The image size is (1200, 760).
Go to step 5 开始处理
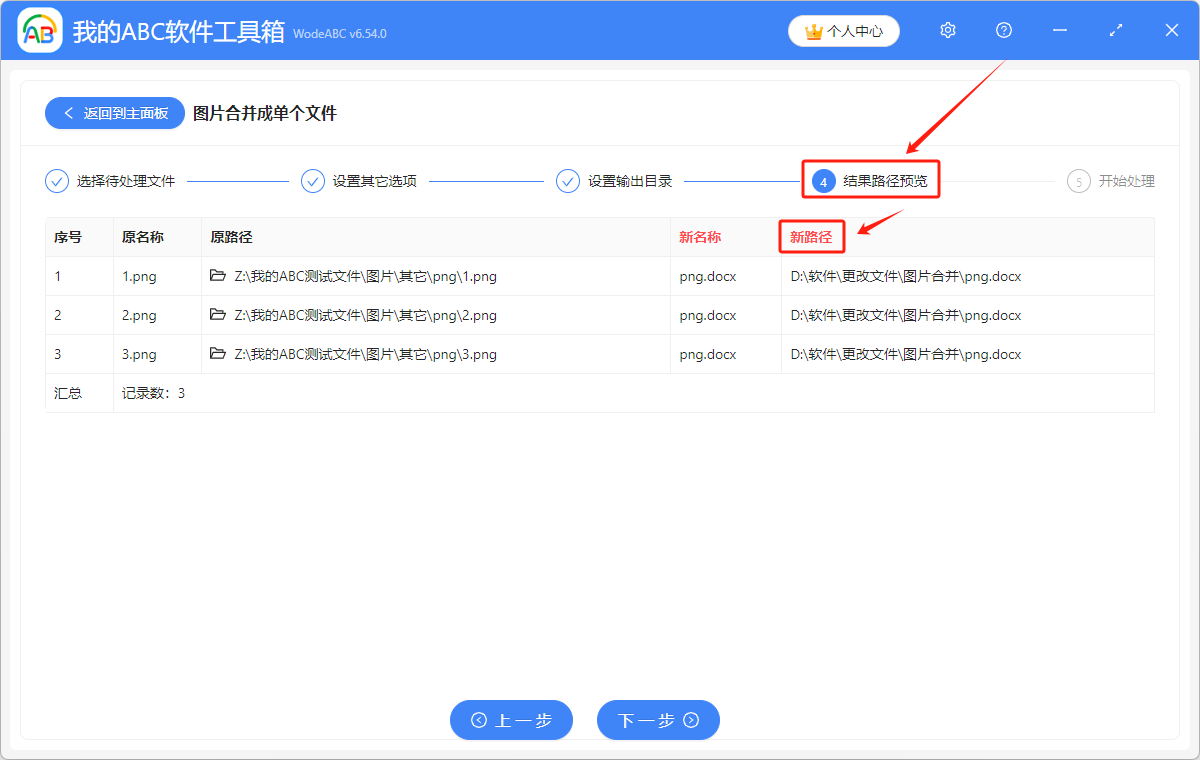click(x=1112, y=182)
